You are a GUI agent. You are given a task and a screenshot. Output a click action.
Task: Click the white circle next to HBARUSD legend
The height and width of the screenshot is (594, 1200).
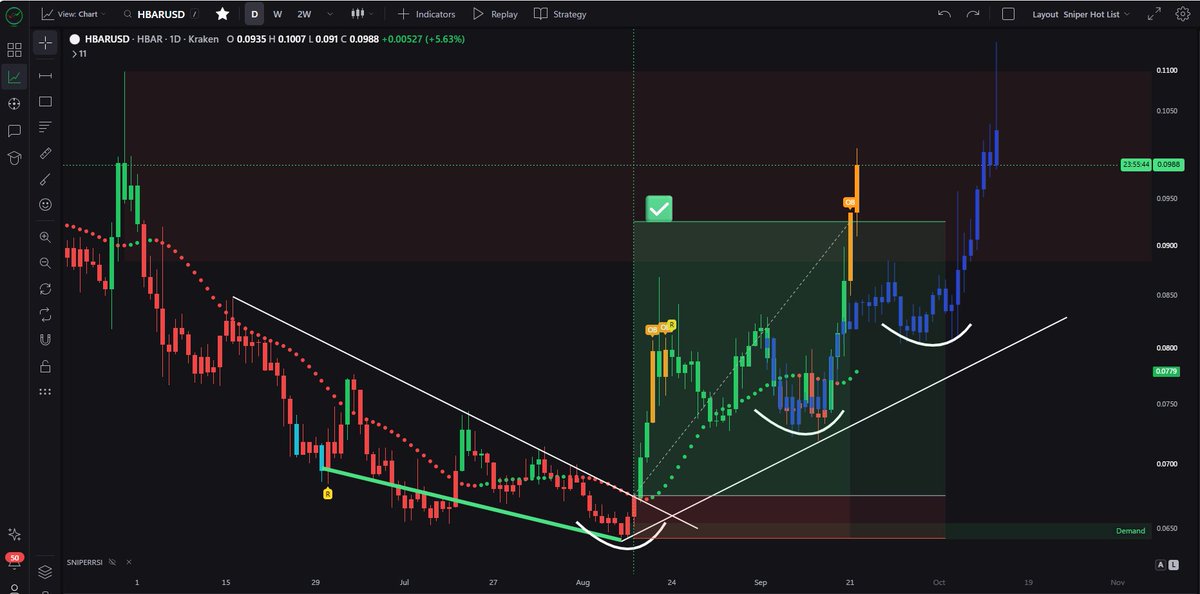point(74,39)
